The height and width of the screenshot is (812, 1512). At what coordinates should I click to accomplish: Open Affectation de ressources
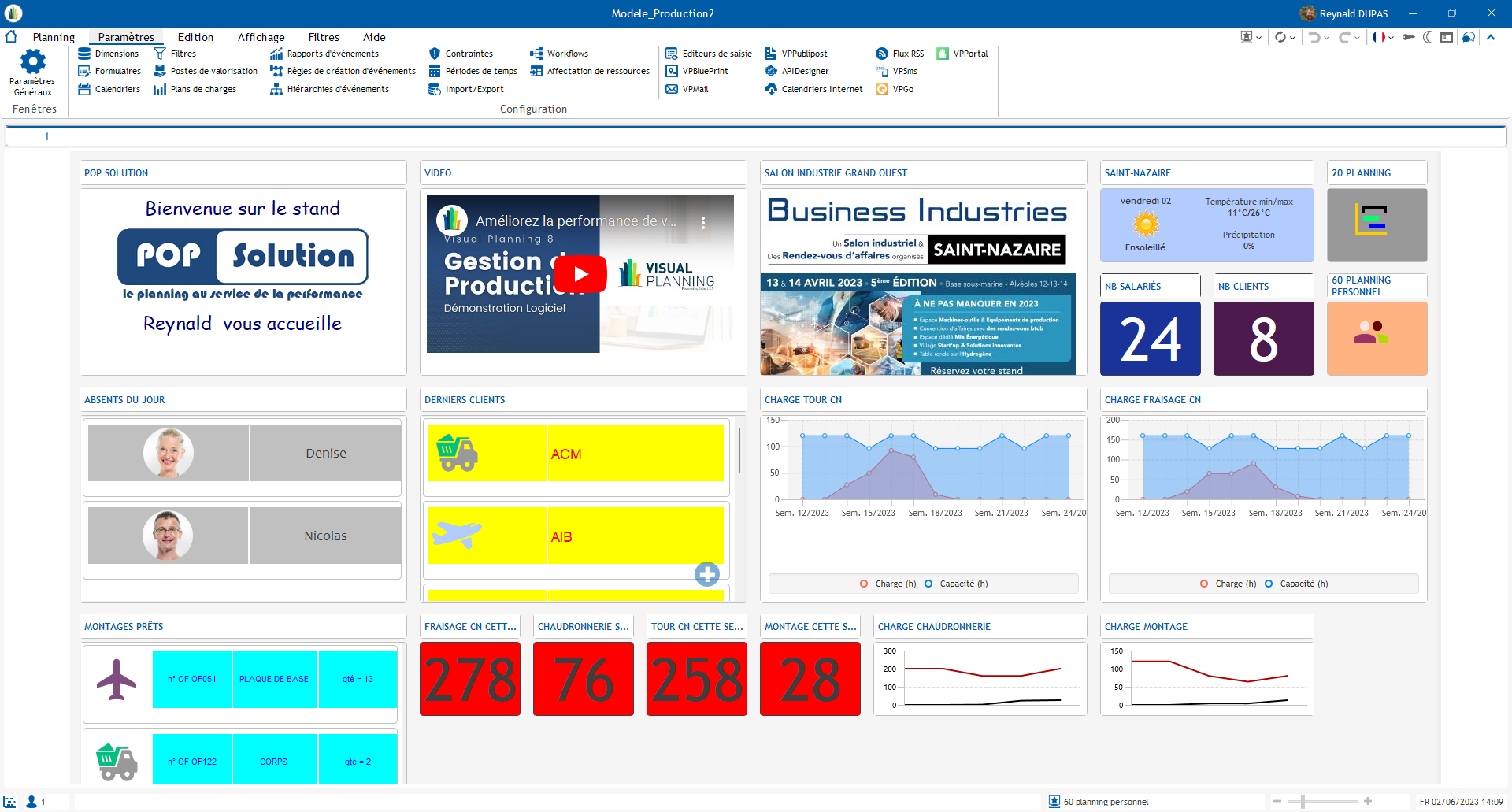tap(590, 71)
